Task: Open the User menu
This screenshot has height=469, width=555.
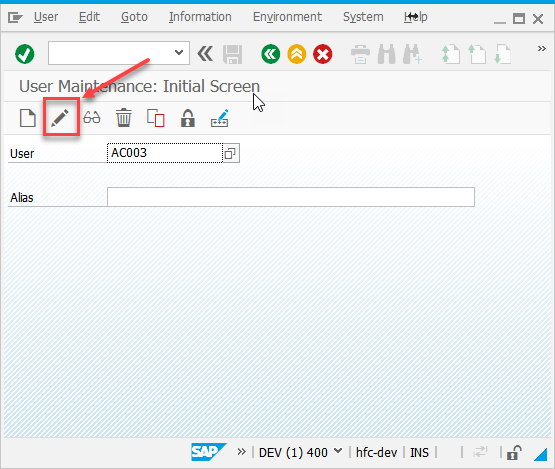Action: pyautogui.click(x=46, y=17)
